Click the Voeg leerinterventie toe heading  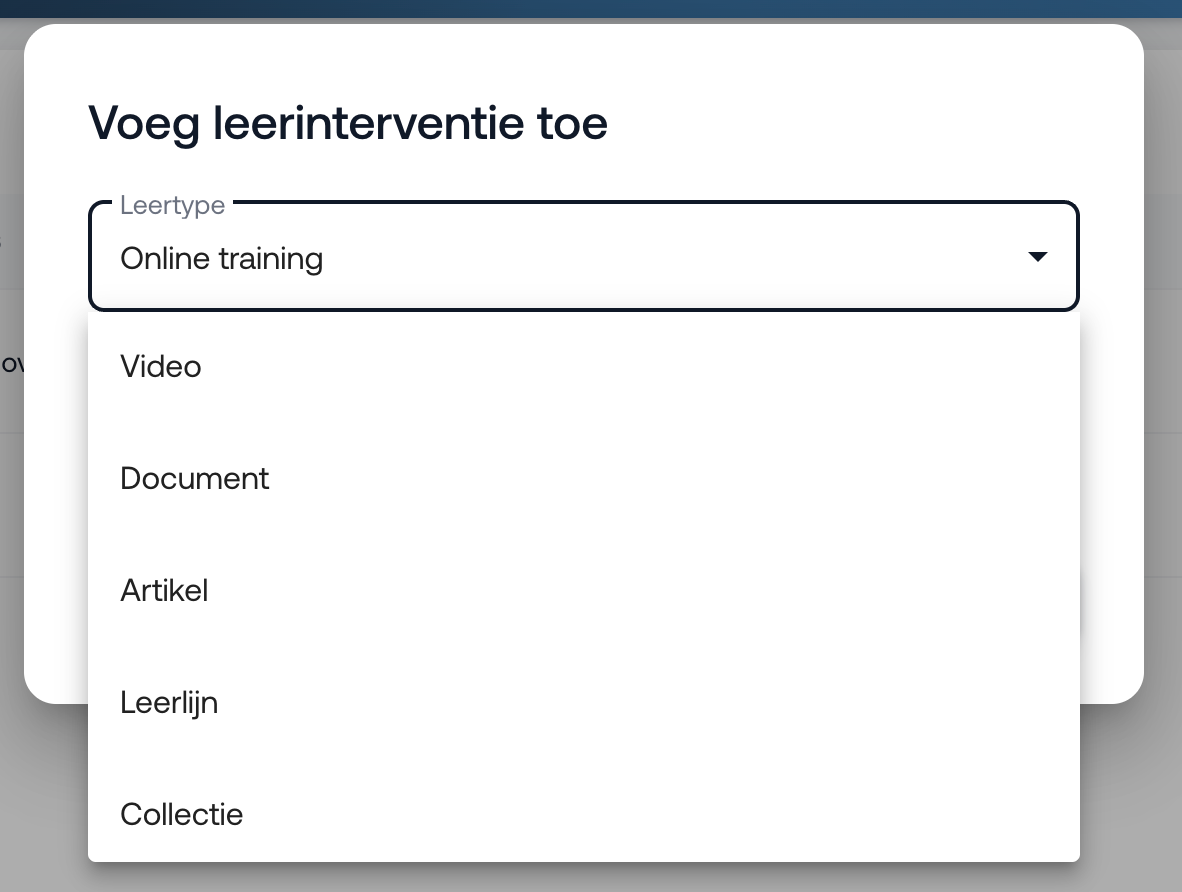pos(348,124)
